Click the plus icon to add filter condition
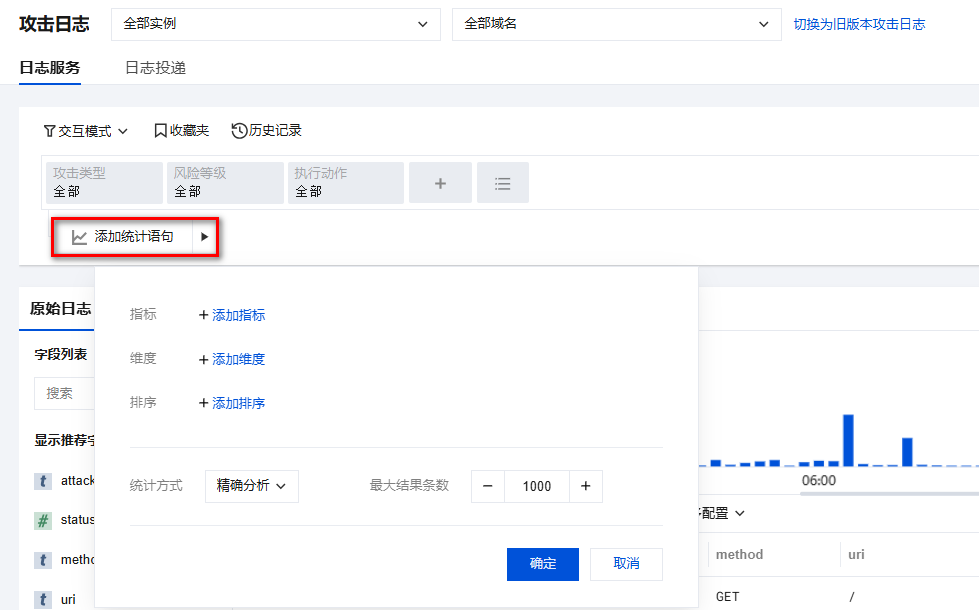 click(x=439, y=183)
